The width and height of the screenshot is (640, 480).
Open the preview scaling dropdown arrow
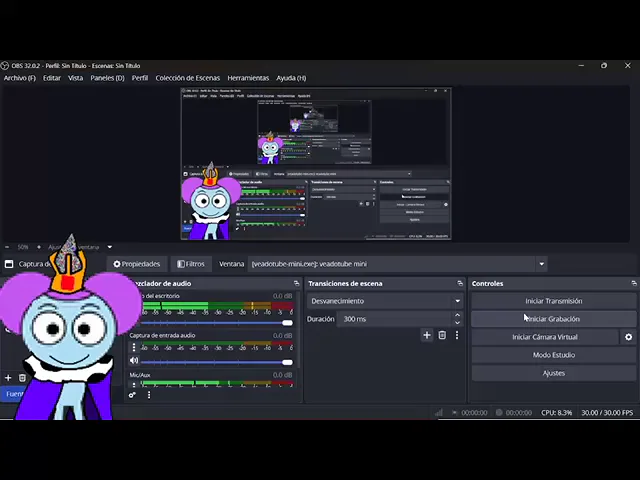109,247
